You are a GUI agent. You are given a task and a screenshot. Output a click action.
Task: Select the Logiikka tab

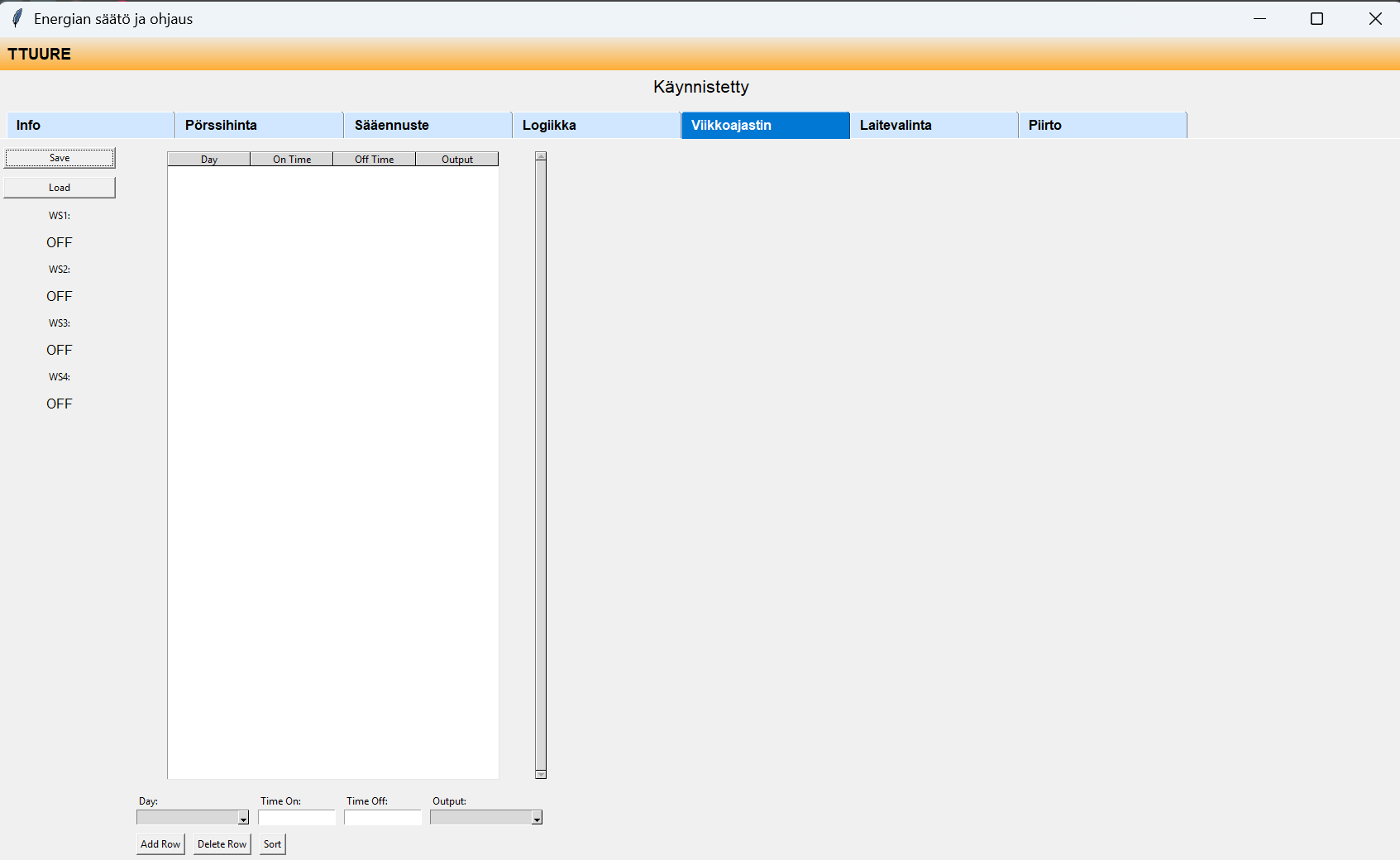click(596, 125)
